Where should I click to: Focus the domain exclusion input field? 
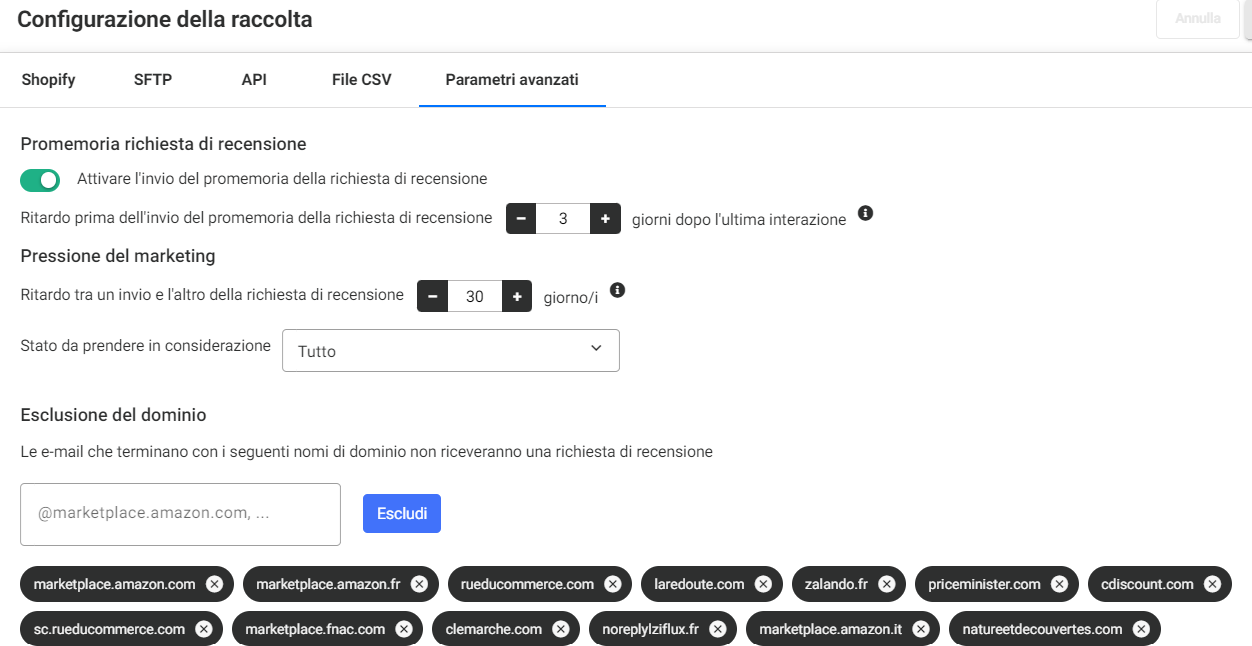(x=181, y=514)
